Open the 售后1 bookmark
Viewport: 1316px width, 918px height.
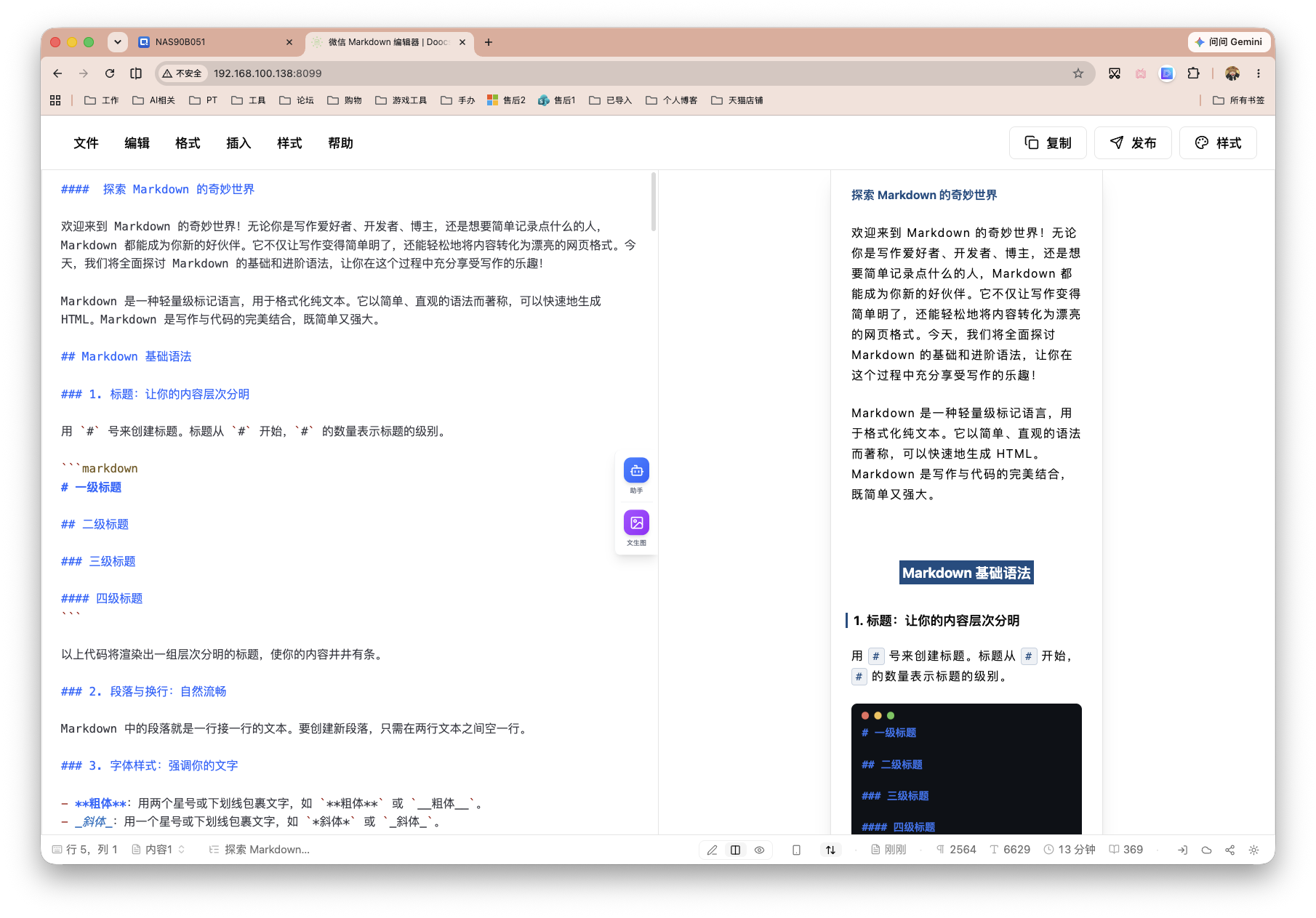coord(557,100)
